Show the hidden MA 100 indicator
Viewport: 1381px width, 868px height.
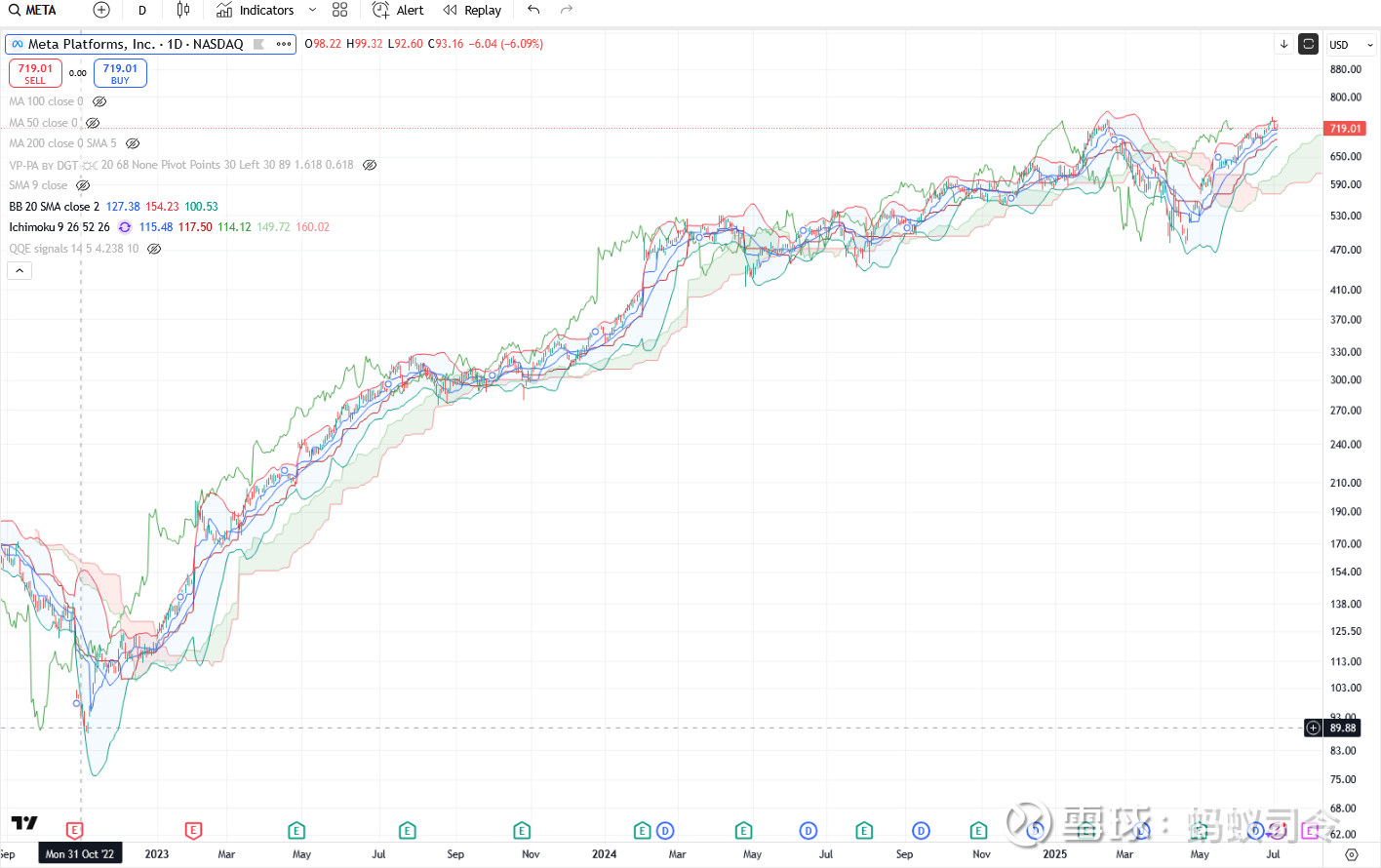(99, 101)
